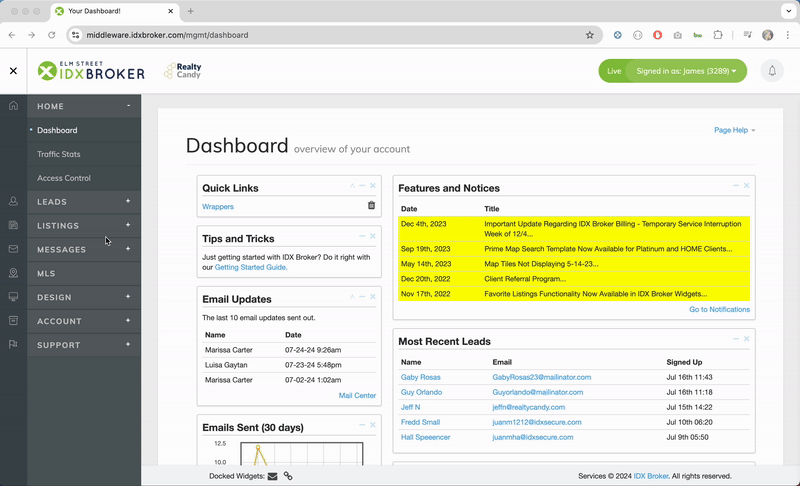
Task: Expand the SUPPORT menu section
Action: point(128,344)
